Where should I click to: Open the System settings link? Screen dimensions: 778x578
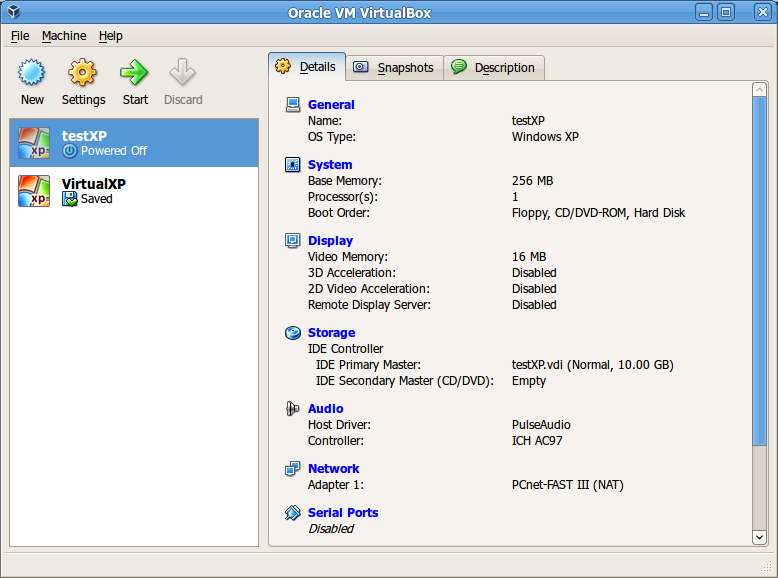pos(330,165)
